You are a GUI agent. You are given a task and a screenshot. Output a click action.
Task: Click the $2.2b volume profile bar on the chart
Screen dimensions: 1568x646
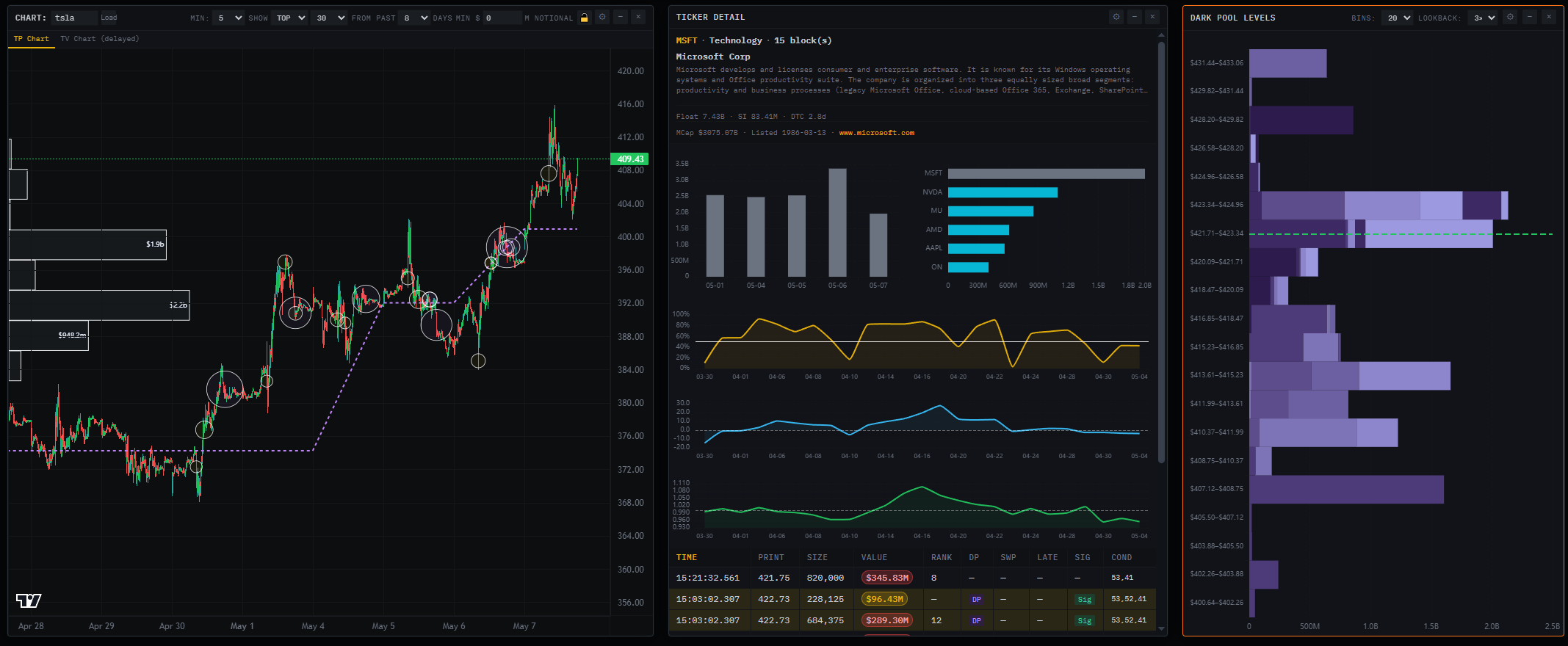pyautogui.click(x=99, y=305)
